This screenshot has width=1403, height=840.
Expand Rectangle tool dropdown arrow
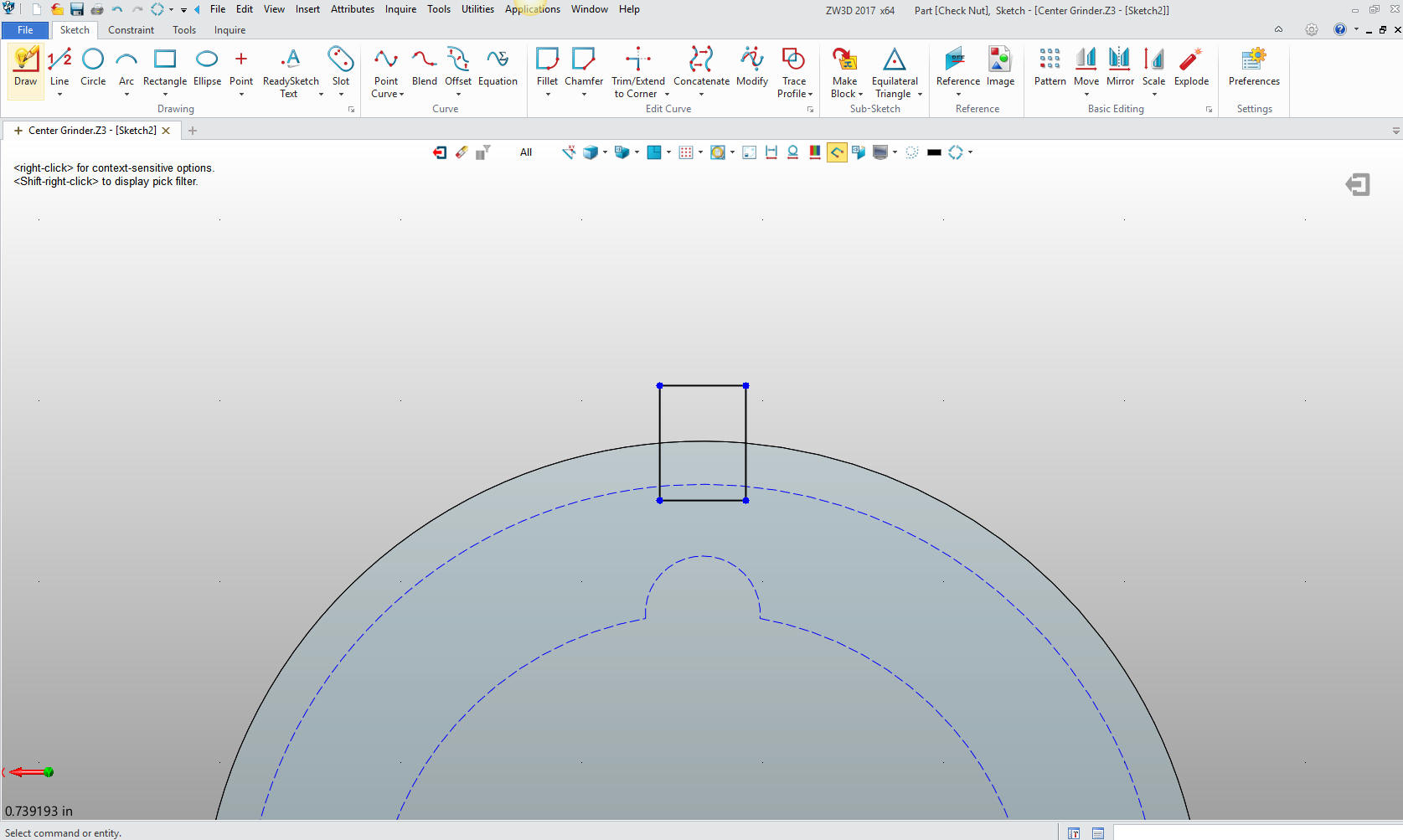165,95
